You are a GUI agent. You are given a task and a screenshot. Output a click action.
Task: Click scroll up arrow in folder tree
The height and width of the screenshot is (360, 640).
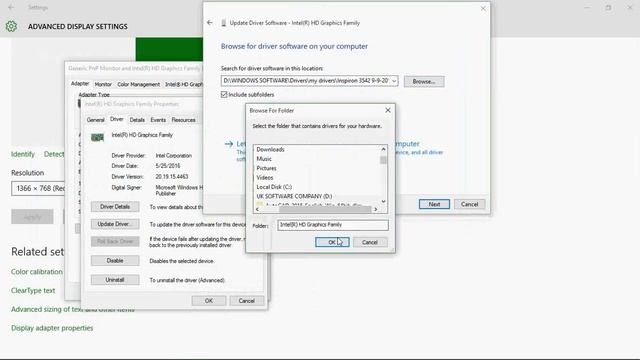point(383,149)
